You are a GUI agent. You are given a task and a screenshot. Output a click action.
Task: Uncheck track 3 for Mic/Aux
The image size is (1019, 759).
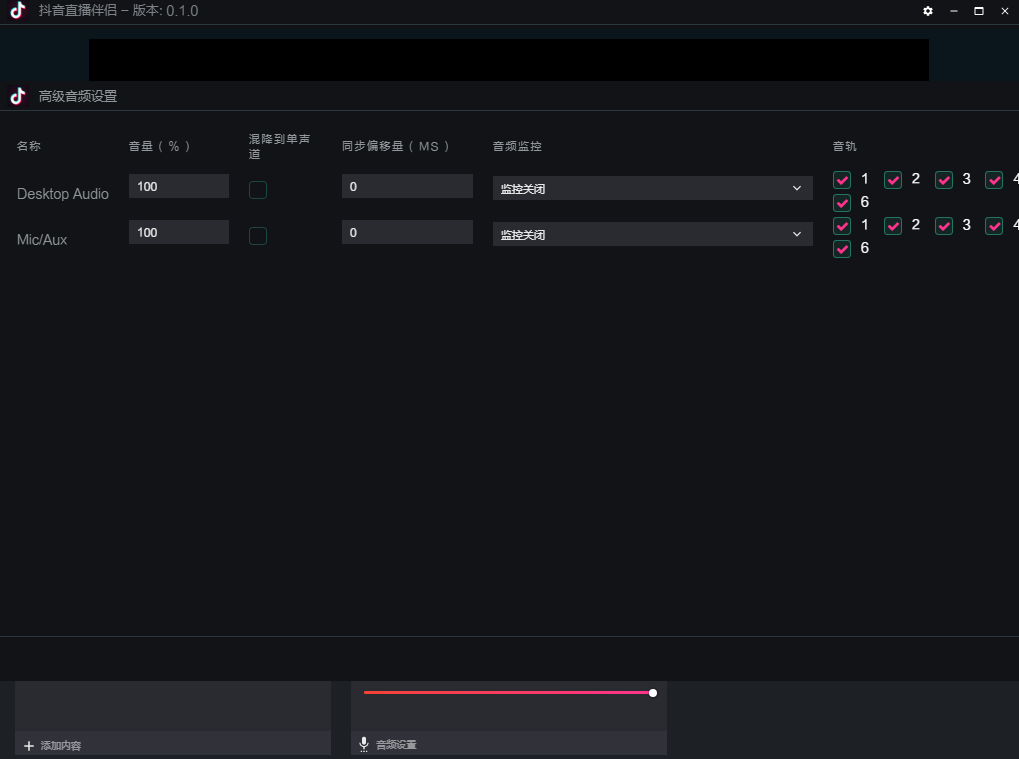pos(944,226)
